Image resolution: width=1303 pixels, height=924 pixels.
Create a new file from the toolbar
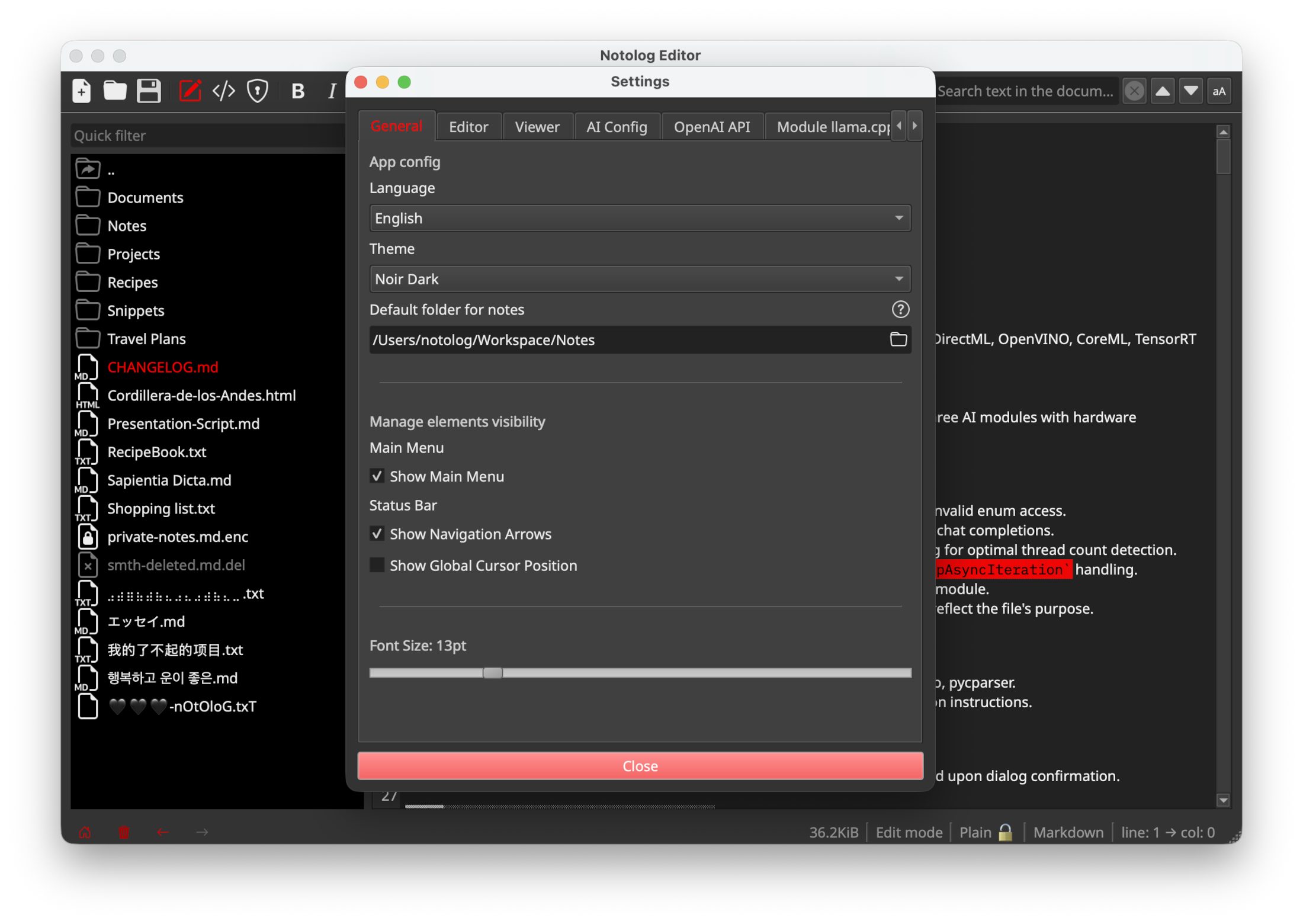[x=81, y=90]
